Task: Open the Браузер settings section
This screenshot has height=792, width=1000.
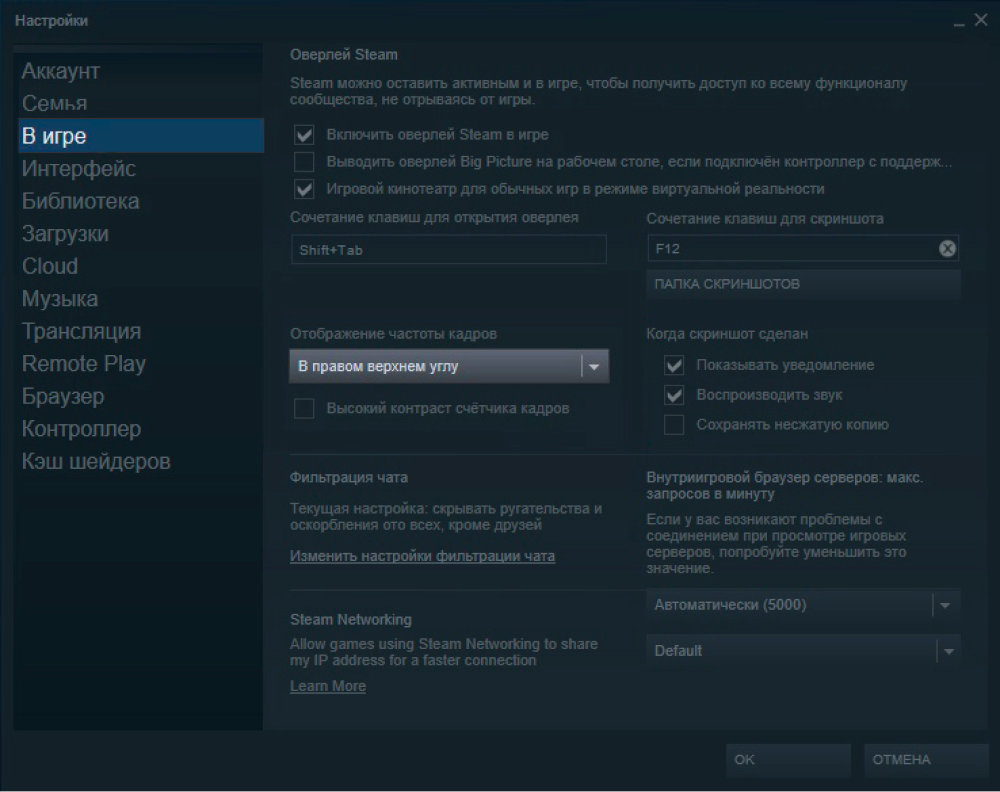Action: coord(140,396)
